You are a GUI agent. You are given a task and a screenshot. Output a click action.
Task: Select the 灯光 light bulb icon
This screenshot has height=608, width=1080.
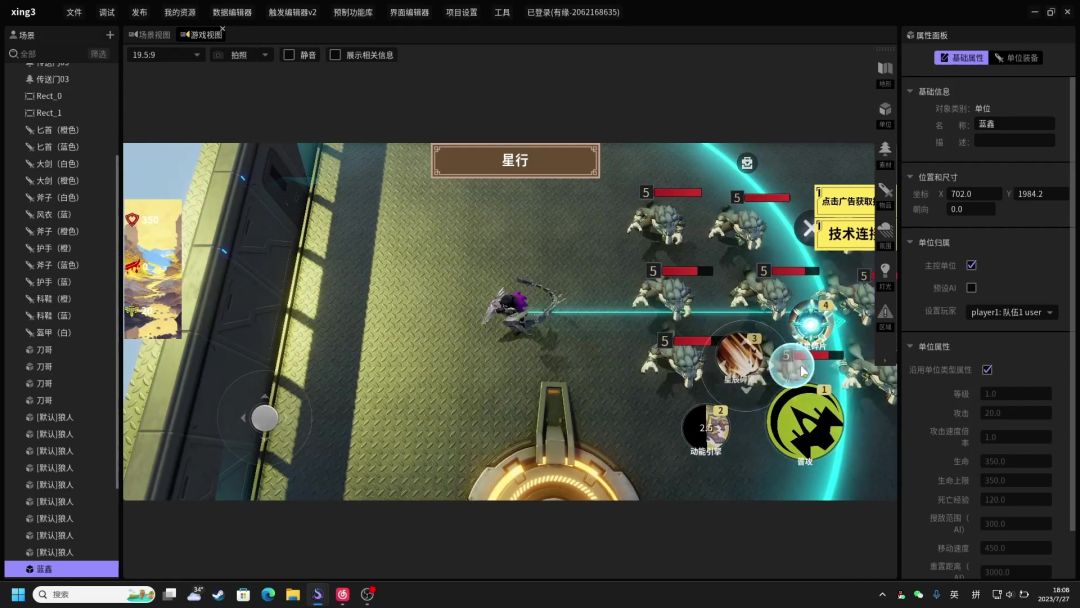tap(885, 272)
